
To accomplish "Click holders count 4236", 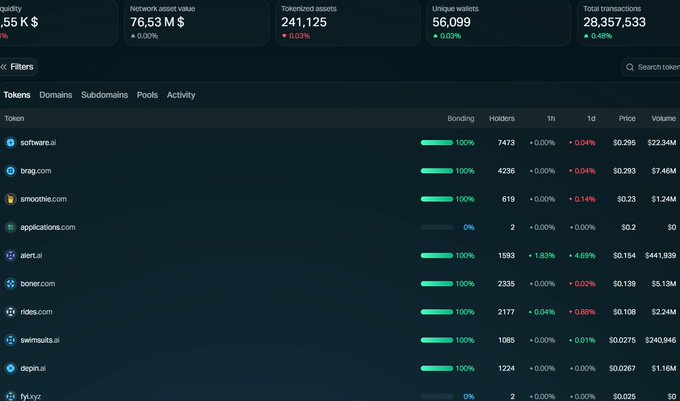I will pos(506,171).
